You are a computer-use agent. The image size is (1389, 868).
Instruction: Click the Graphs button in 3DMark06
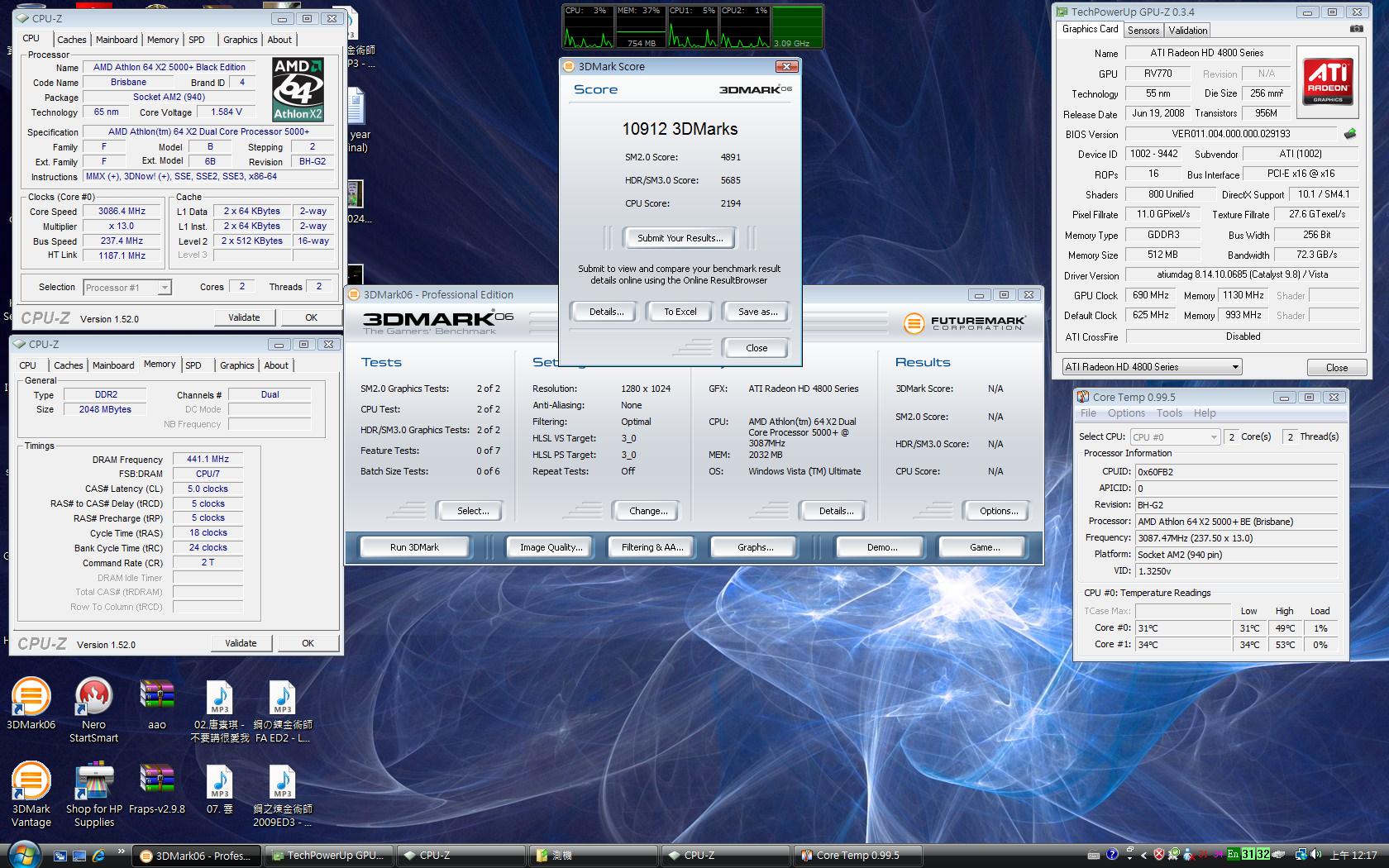pos(755,547)
